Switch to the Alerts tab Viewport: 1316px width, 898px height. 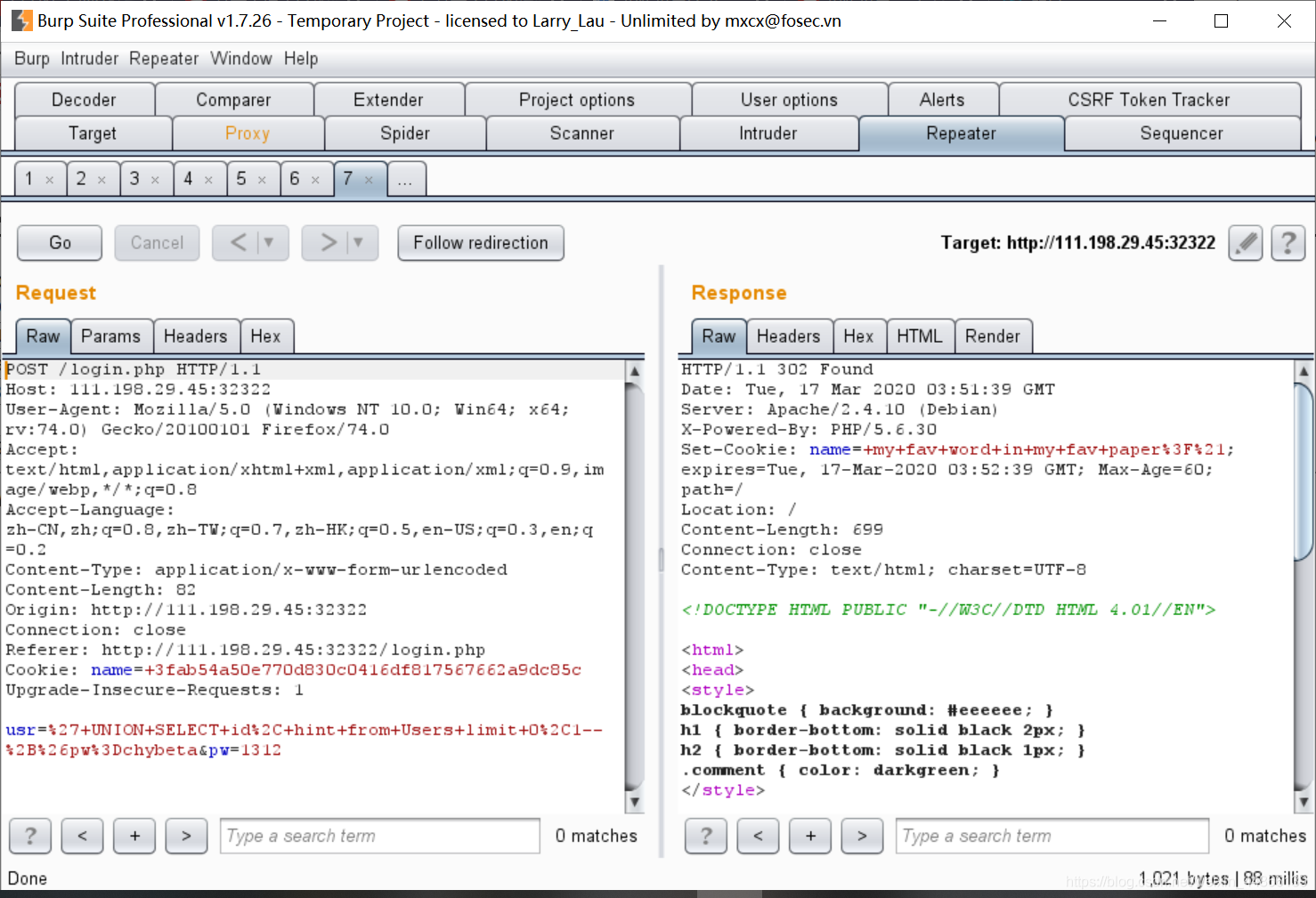click(942, 100)
